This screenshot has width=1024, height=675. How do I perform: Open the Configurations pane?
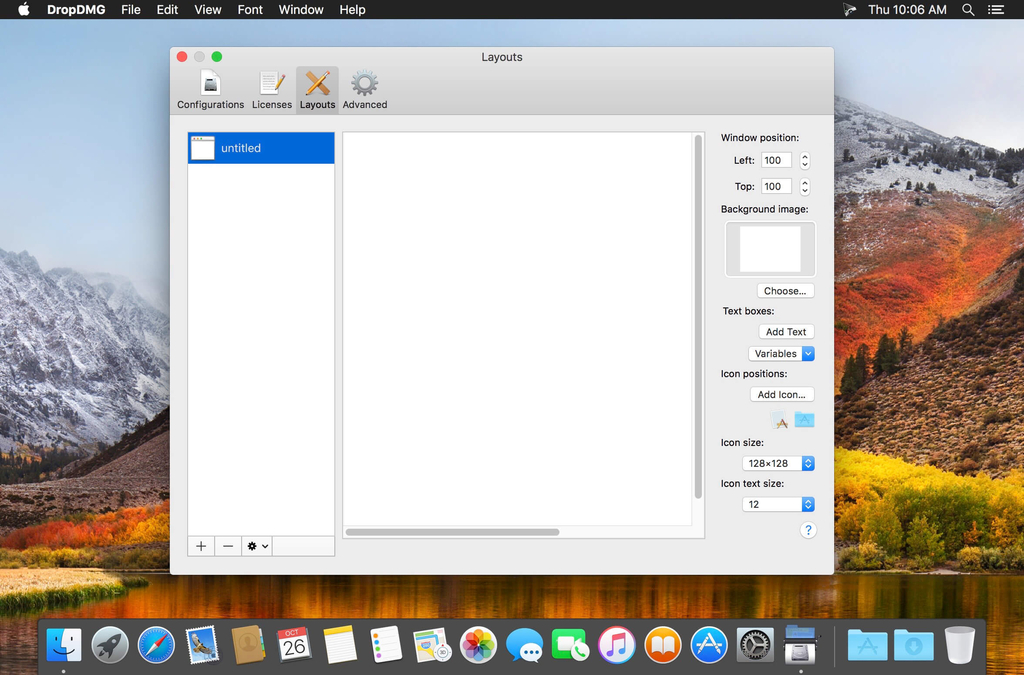(x=210, y=88)
